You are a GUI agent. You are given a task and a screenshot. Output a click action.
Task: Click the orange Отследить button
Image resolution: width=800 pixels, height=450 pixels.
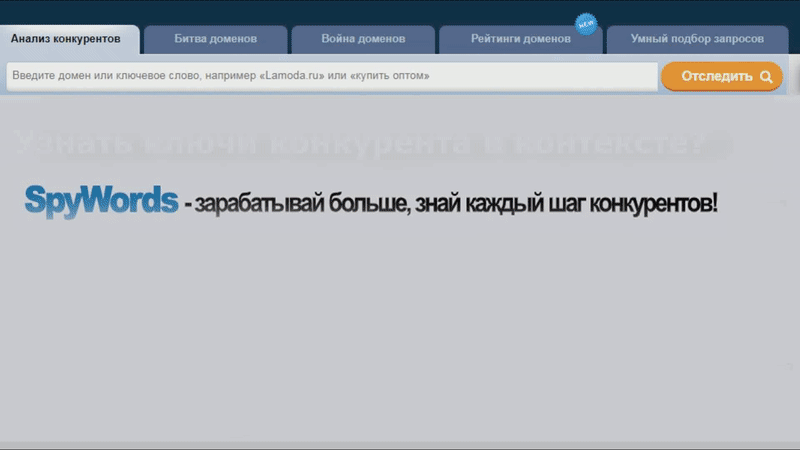click(x=721, y=77)
